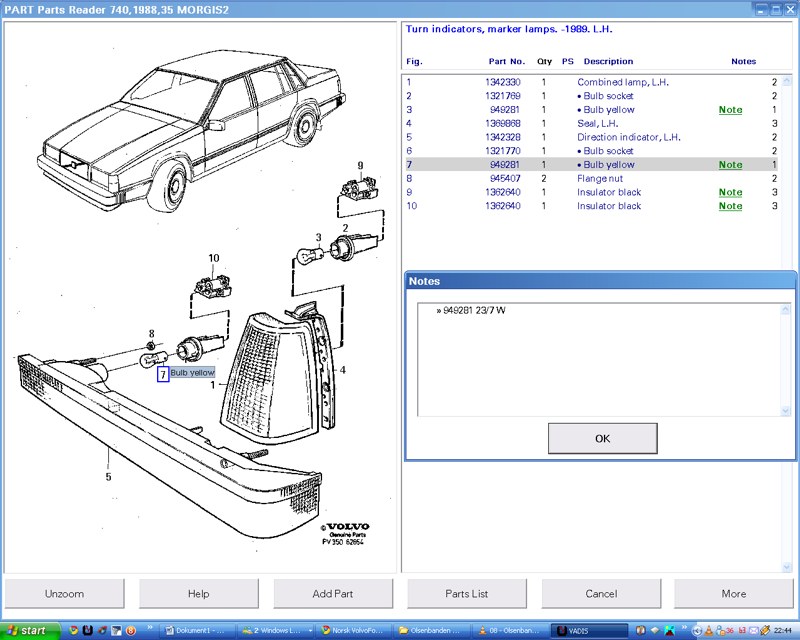This screenshot has width=800, height=640.
Task: Click callout number 10 in the diagram
Action: point(213,259)
